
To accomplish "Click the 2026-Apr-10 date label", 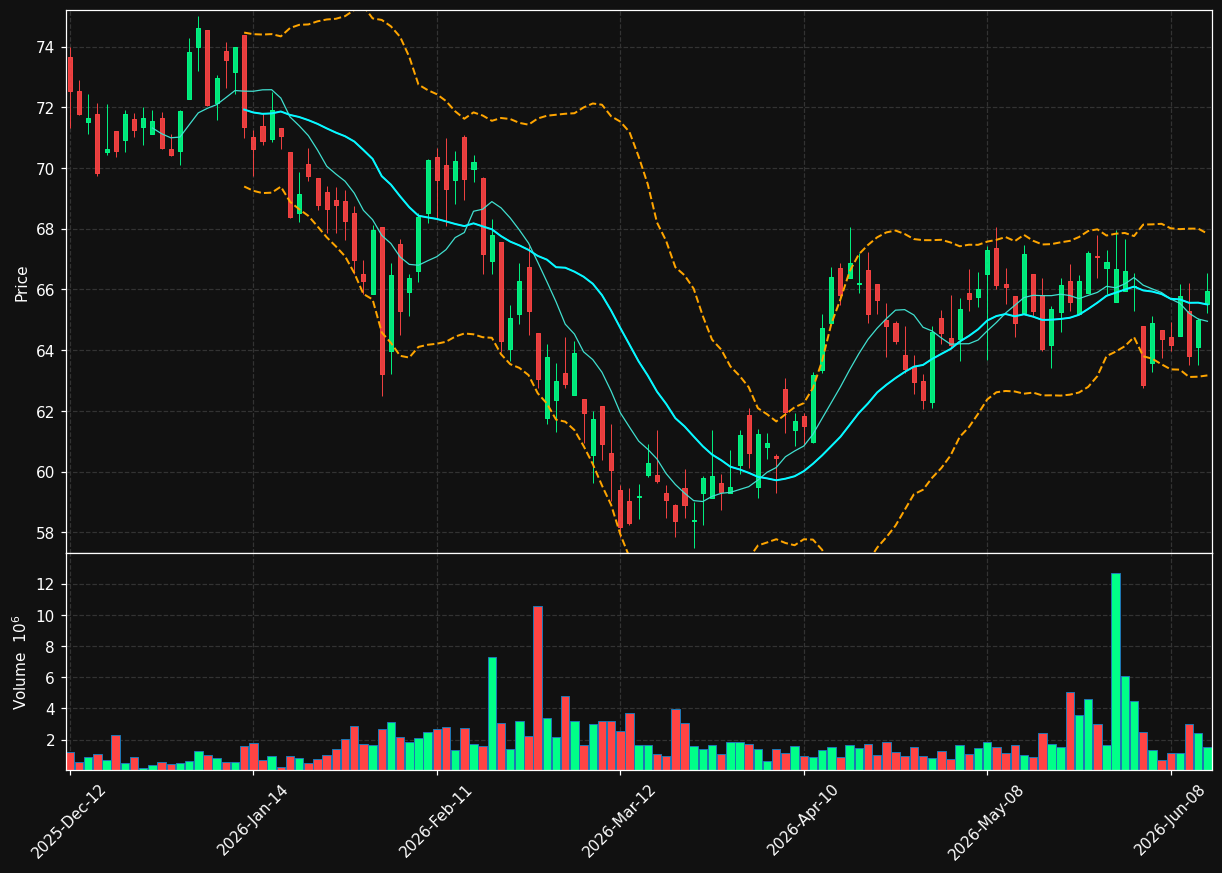I will pyautogui.click(x=803, y=821).
